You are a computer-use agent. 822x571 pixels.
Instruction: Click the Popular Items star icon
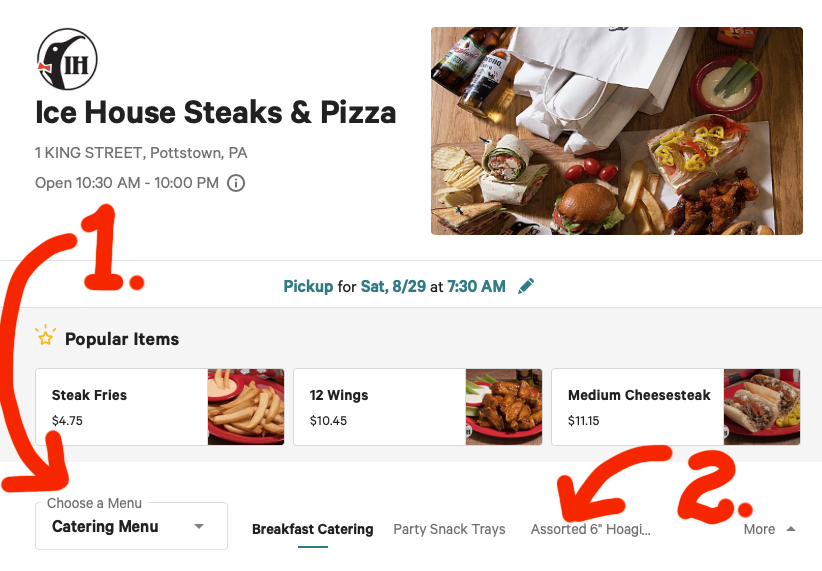click(x=45, y=336)
